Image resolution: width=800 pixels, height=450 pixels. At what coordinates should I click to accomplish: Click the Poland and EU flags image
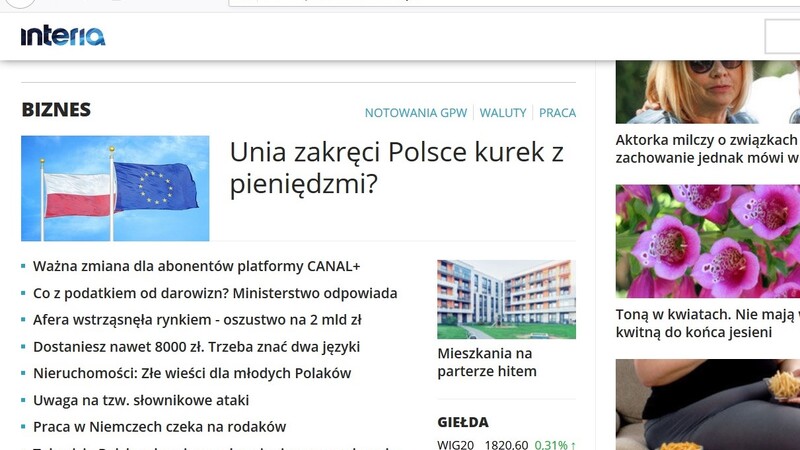pyautogui.click(x=115, y=188)
